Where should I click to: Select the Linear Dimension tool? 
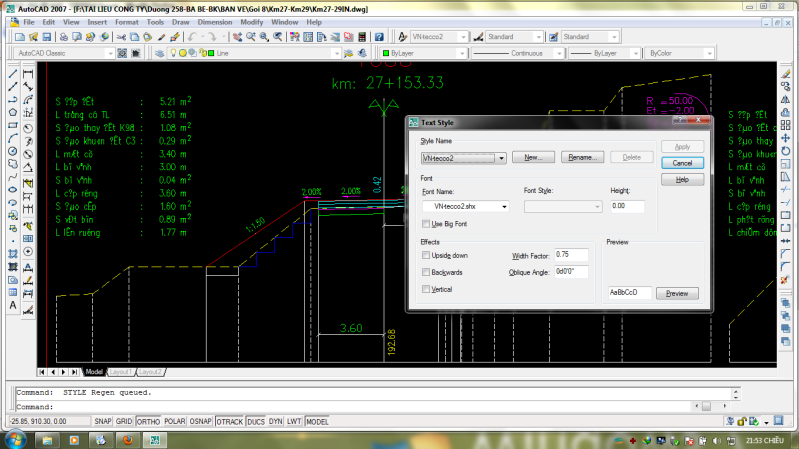point(28,74)
